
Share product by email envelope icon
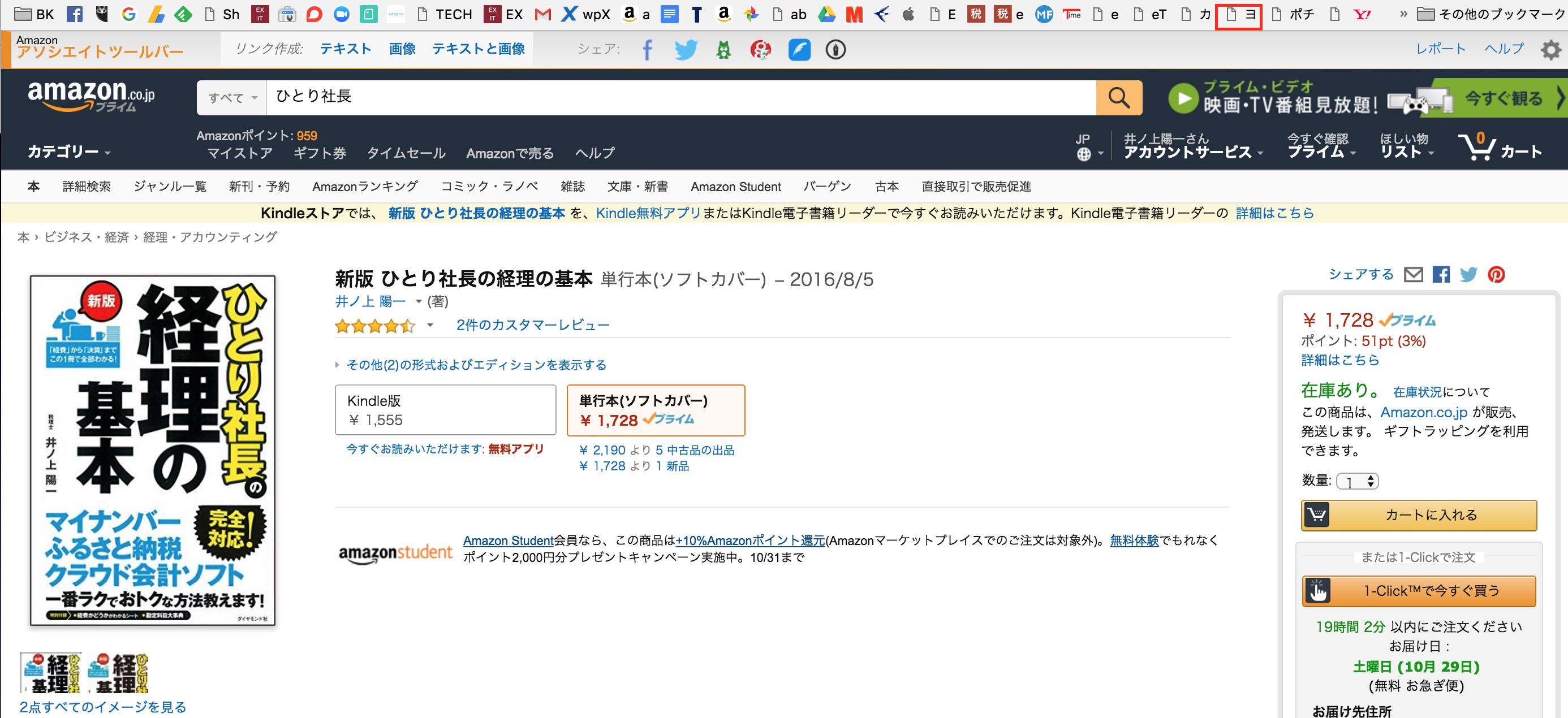pyautogui.click(x=1413, y=274)
